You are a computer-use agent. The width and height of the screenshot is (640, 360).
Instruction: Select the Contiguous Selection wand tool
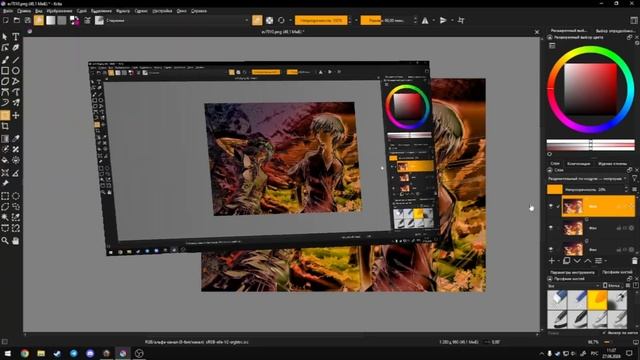pyautogui.click(x=5, y=218)
